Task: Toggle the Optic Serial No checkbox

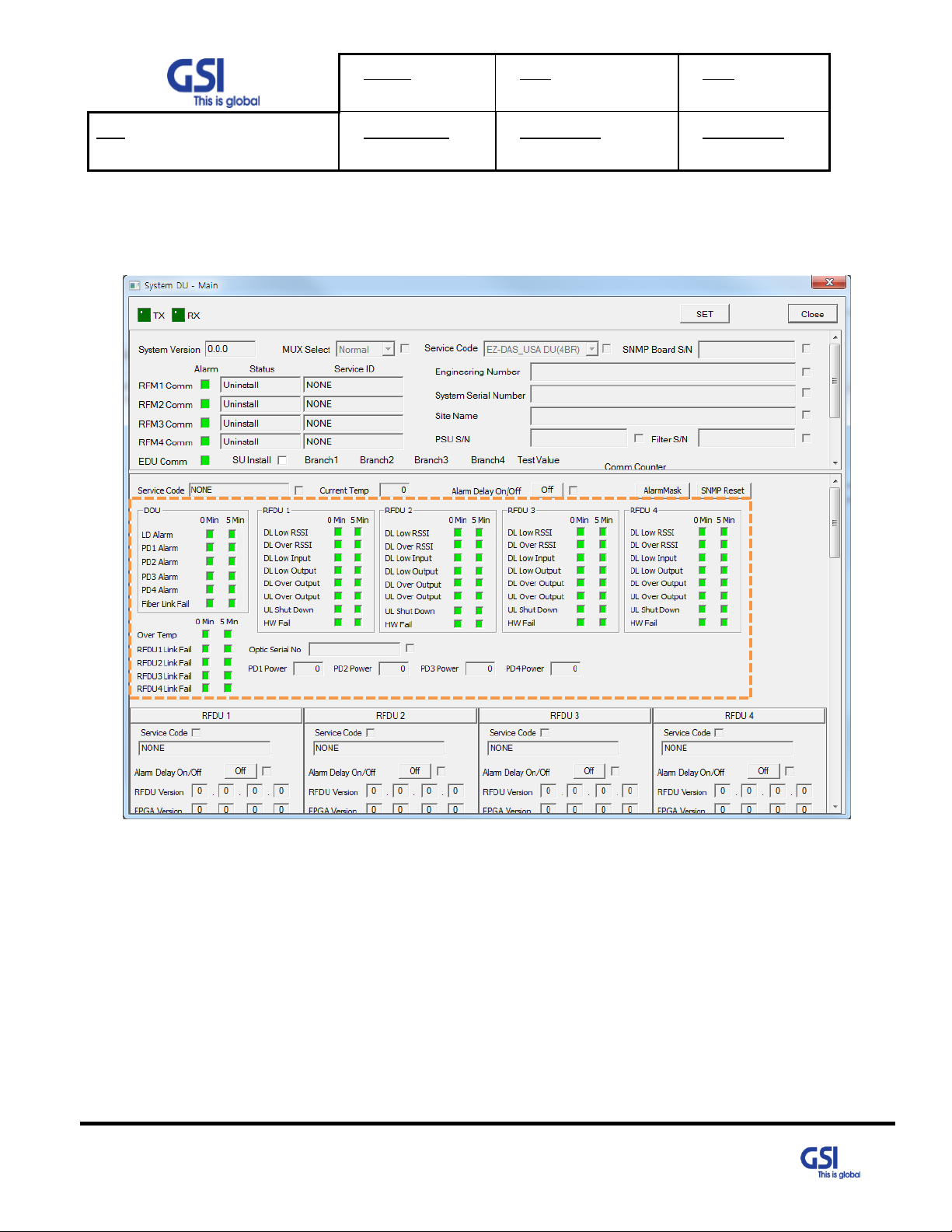Action: pyautogui.click(x=410, y=648)
